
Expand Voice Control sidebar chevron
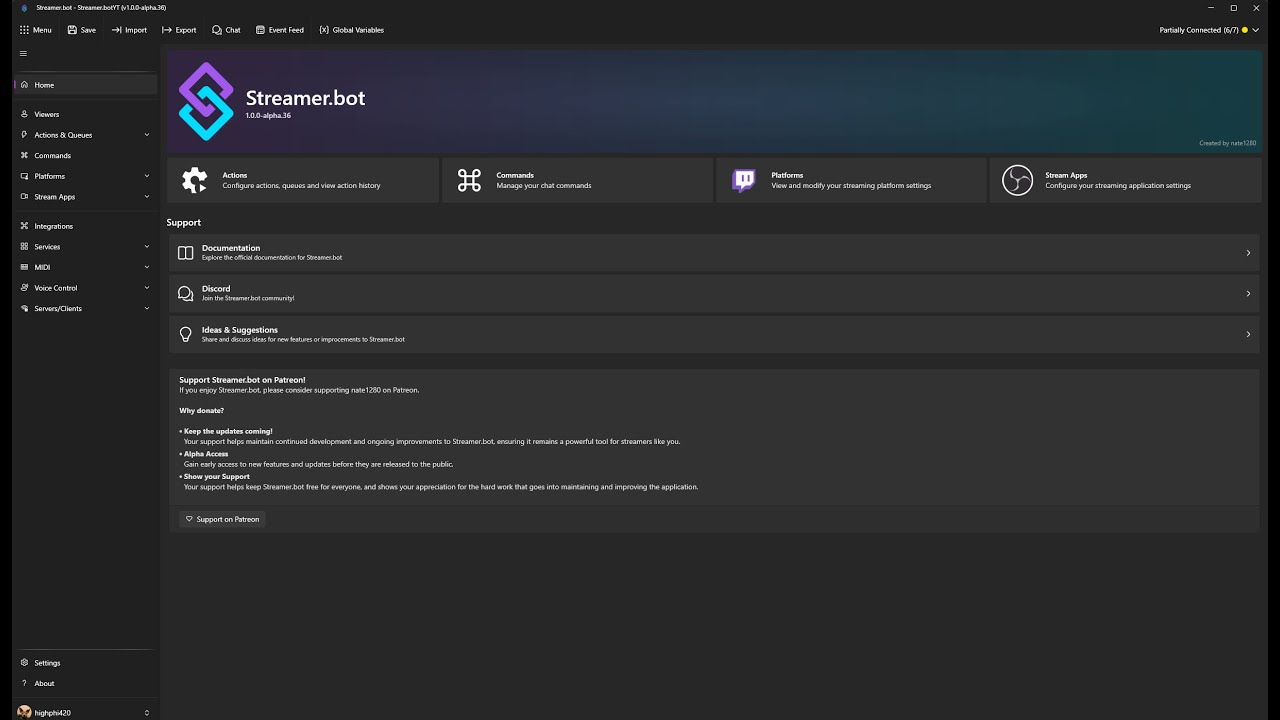pos(147,288)
